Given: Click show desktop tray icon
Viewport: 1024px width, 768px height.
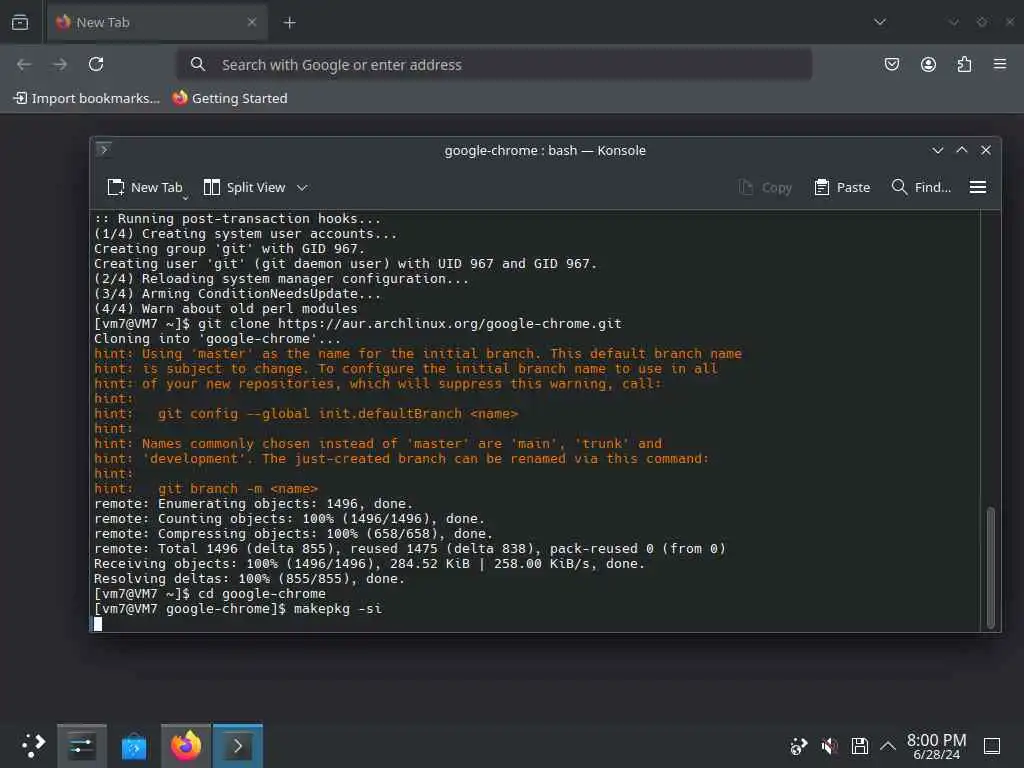Looking at the screenshot, I should click(x=992, y=746).
